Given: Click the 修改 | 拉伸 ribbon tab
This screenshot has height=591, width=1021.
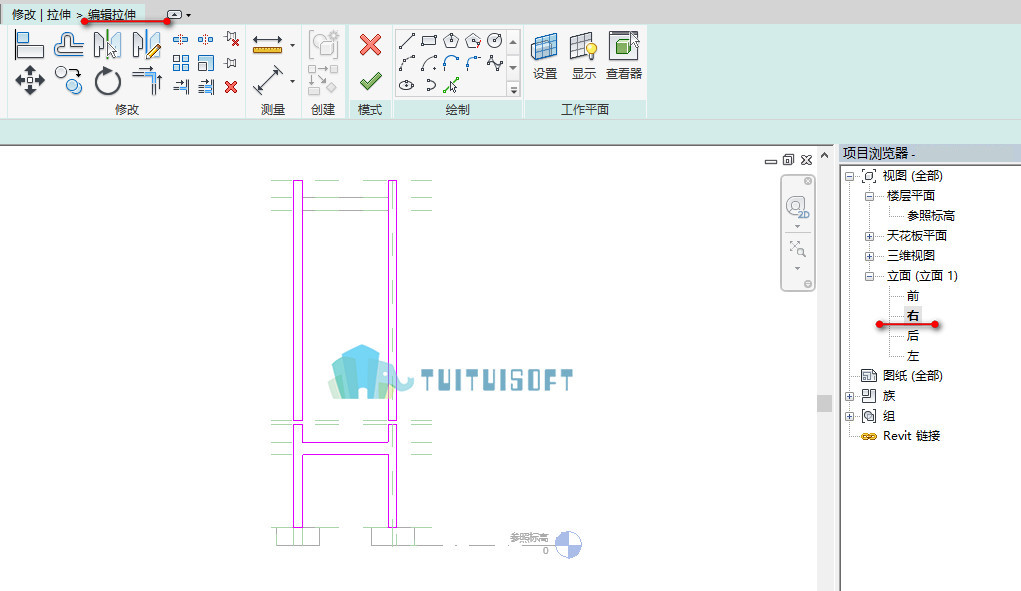Looking at the screenshot, I should point(42,14).
